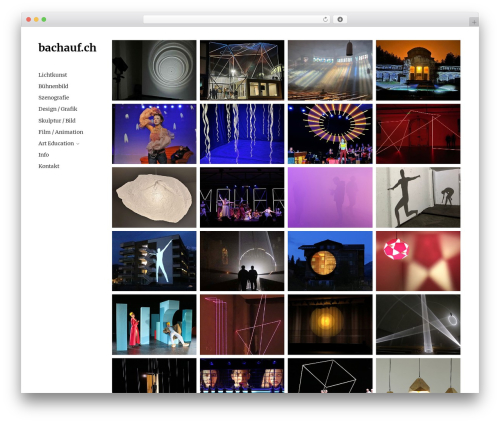Open the white light beams and ring thumbnail
The width and height of the screenshot is (500, 423).
click(418, 325)
